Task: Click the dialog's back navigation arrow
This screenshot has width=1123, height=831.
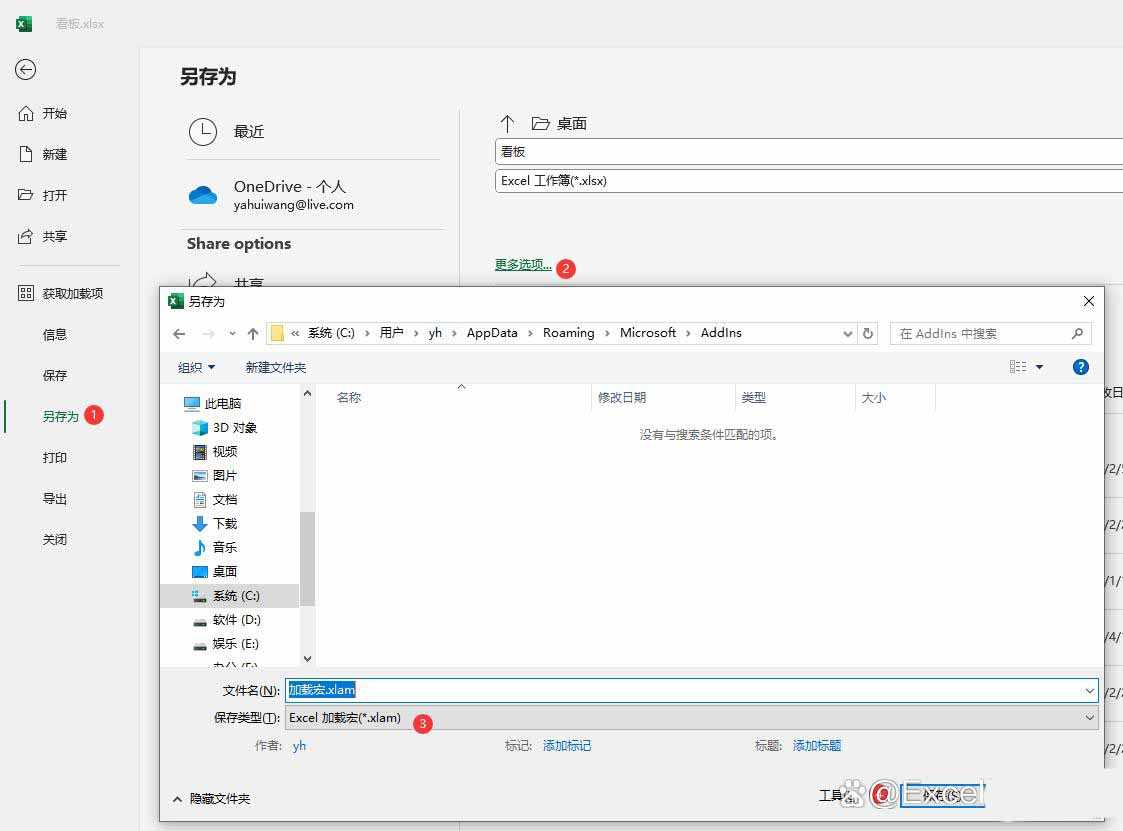Action: (179, 334)
